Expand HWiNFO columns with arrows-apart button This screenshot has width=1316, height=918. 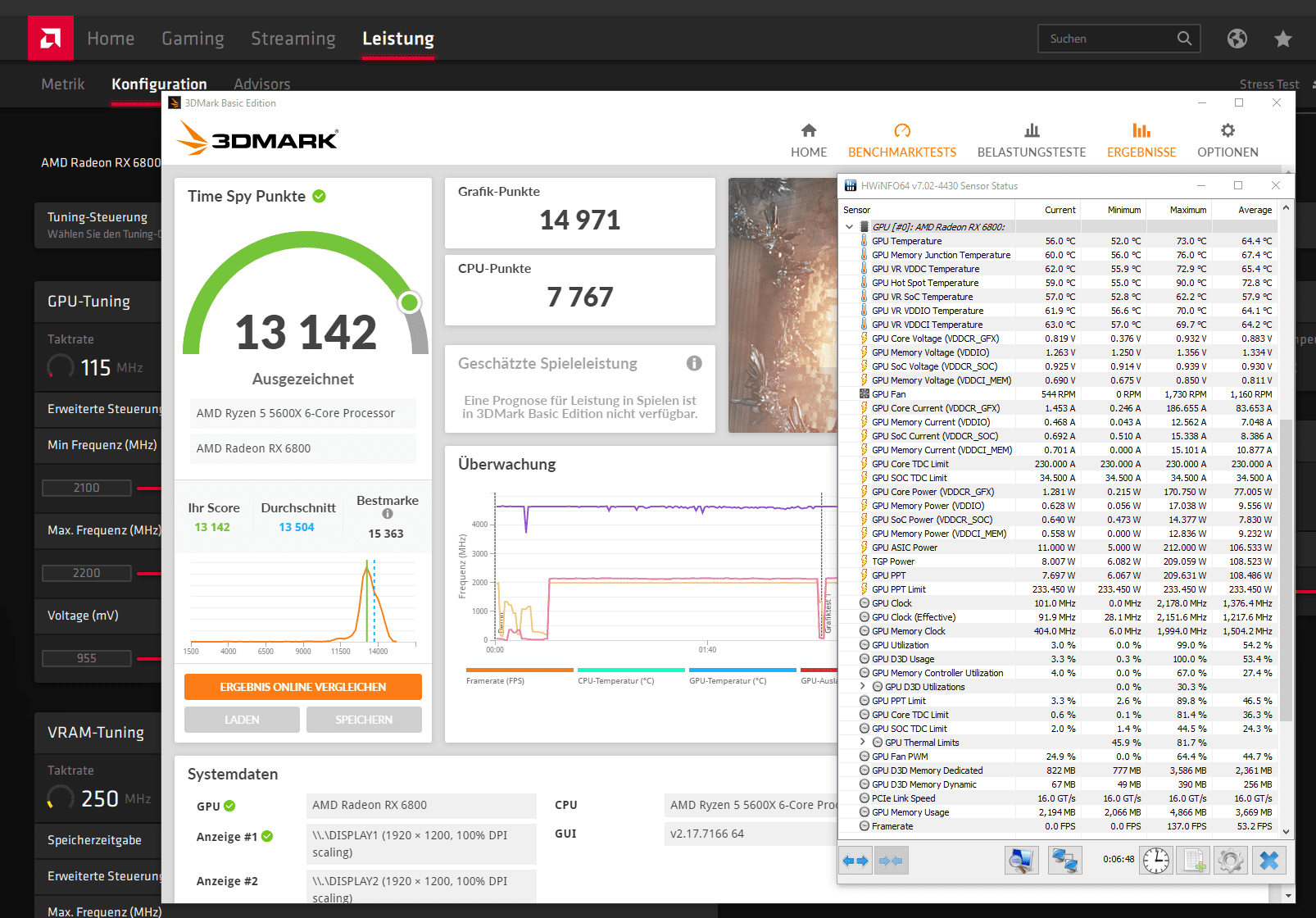(x=856, y=861)
